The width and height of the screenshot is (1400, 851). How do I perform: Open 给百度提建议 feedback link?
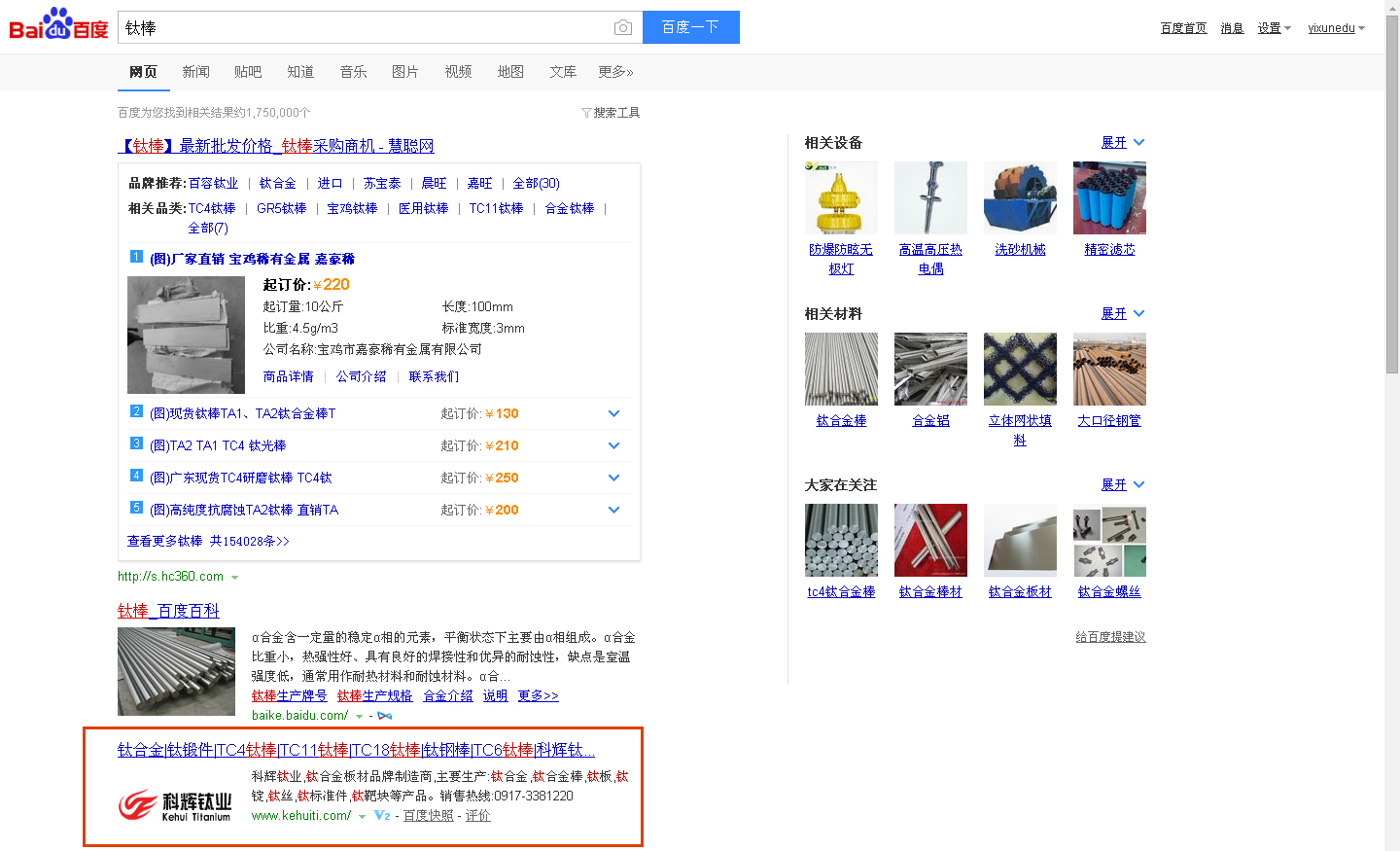coord(1110,637)
